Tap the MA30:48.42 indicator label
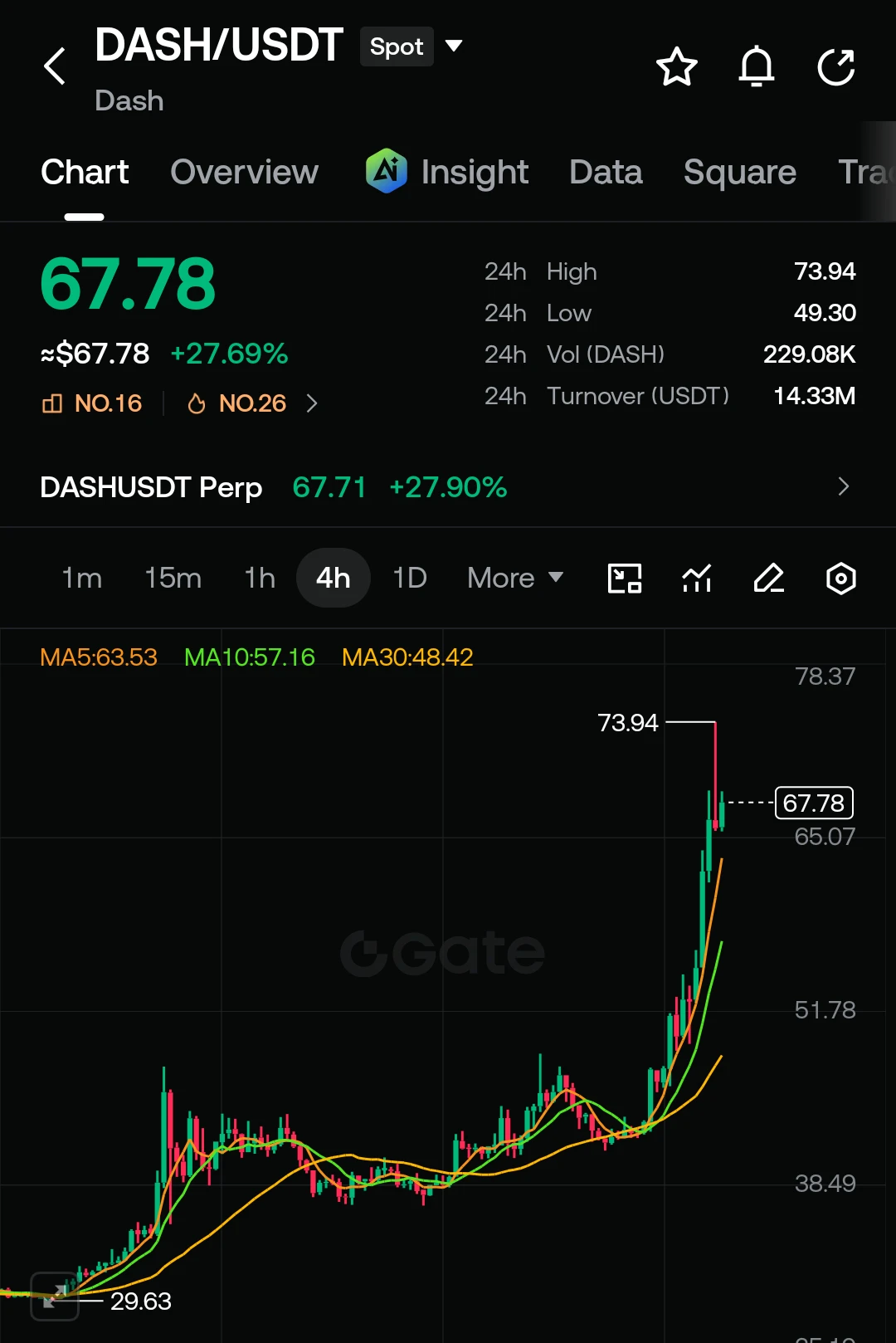 click(x=407, y=657)
